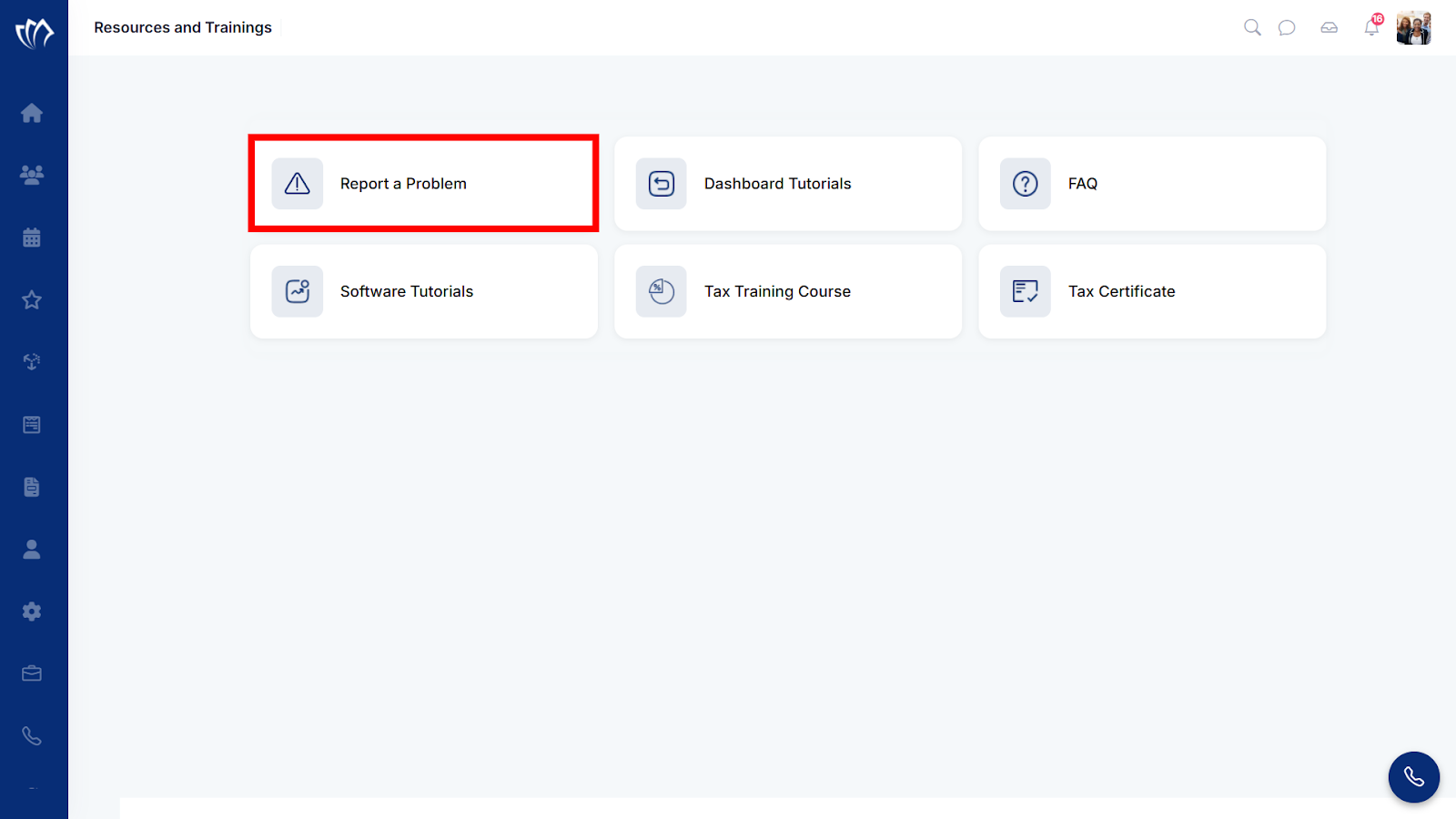Click the Tax Training Course percent icon
This screenshot has width=1456, height=819.
click(662, 291)
